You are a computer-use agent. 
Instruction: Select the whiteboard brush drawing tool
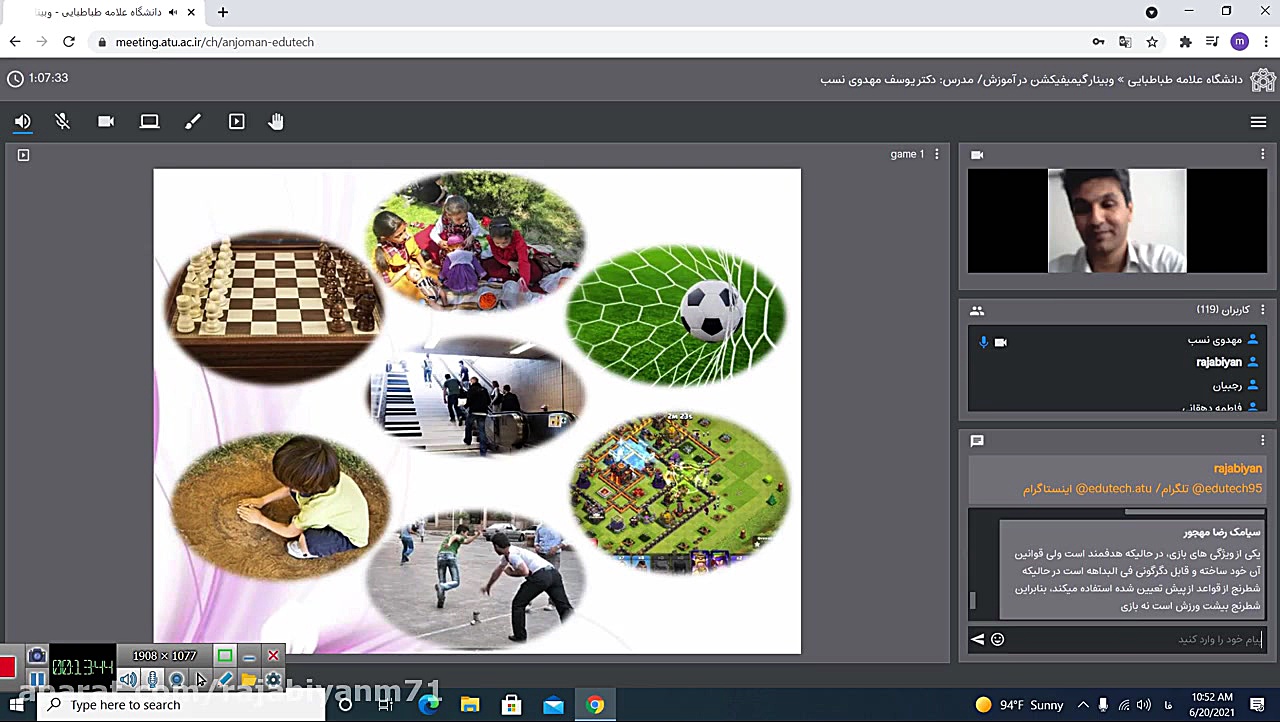pyautogui.click(x=193, y=122)
